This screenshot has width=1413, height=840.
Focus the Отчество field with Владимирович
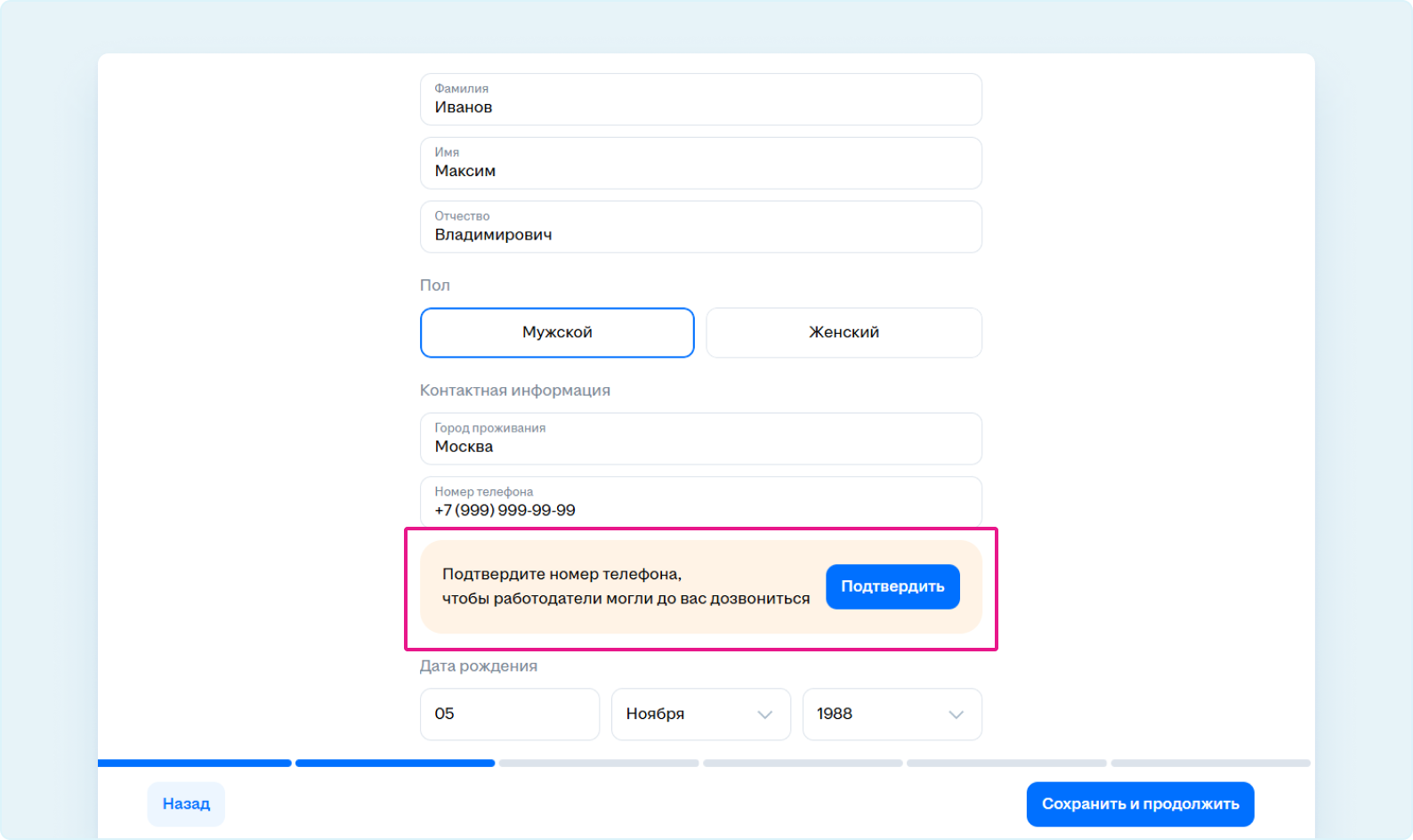701,227
